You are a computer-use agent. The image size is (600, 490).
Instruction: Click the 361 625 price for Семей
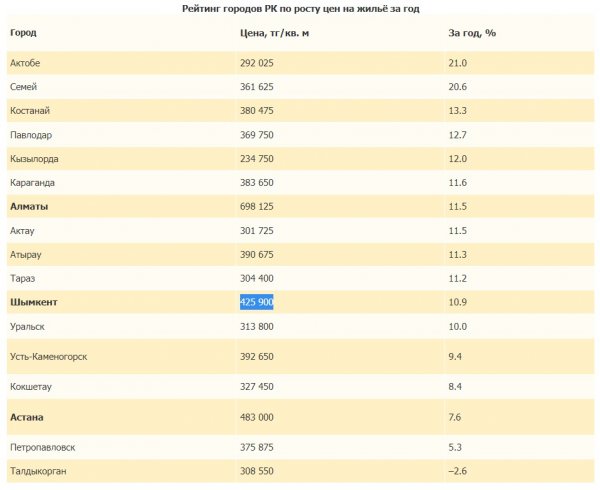(x=257, y=87)
